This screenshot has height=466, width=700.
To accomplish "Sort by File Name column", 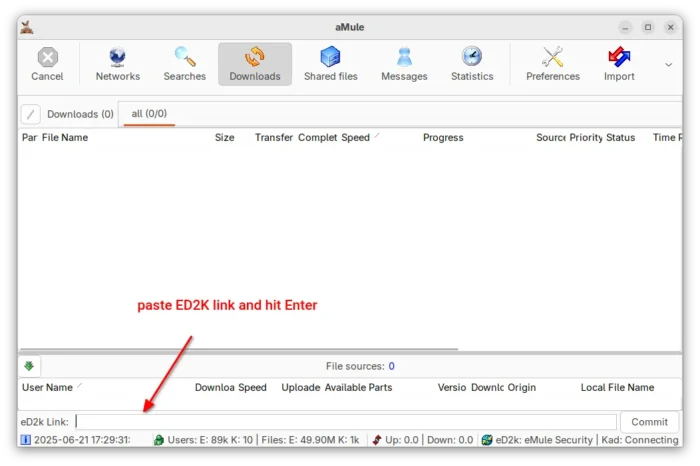I will point(65,137).
